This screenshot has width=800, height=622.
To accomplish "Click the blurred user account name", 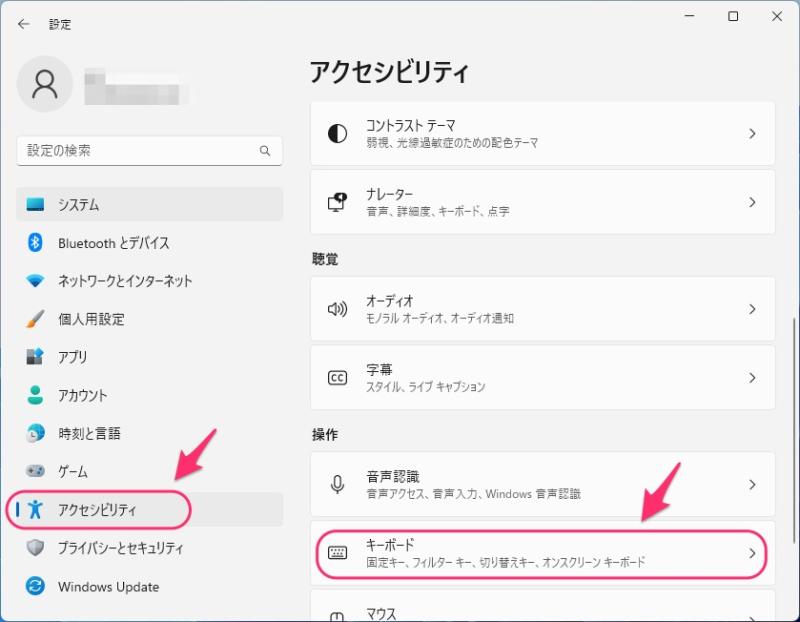I will click(136, 86).
